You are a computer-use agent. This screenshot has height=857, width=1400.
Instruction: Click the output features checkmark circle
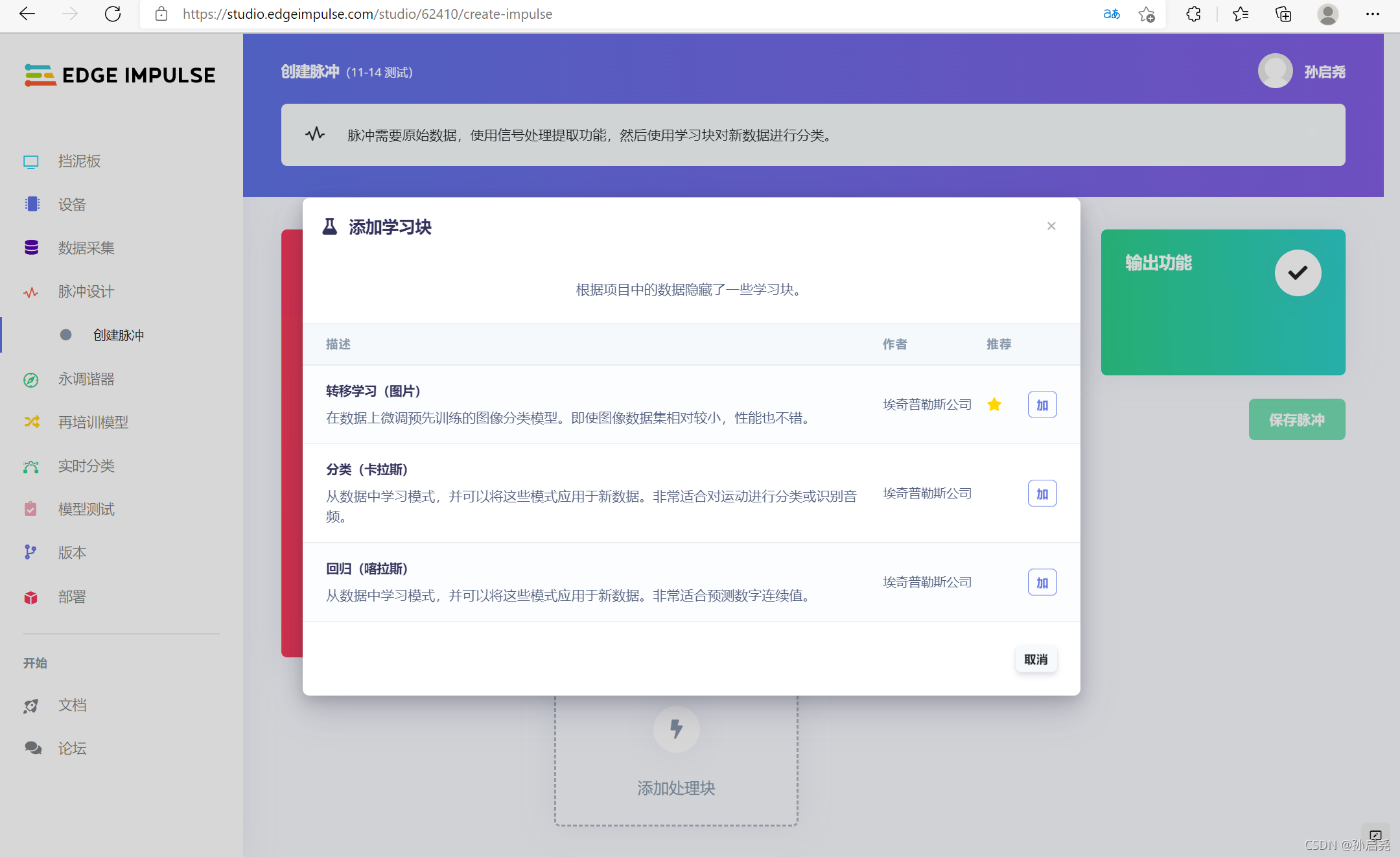tap(1298, 273)
